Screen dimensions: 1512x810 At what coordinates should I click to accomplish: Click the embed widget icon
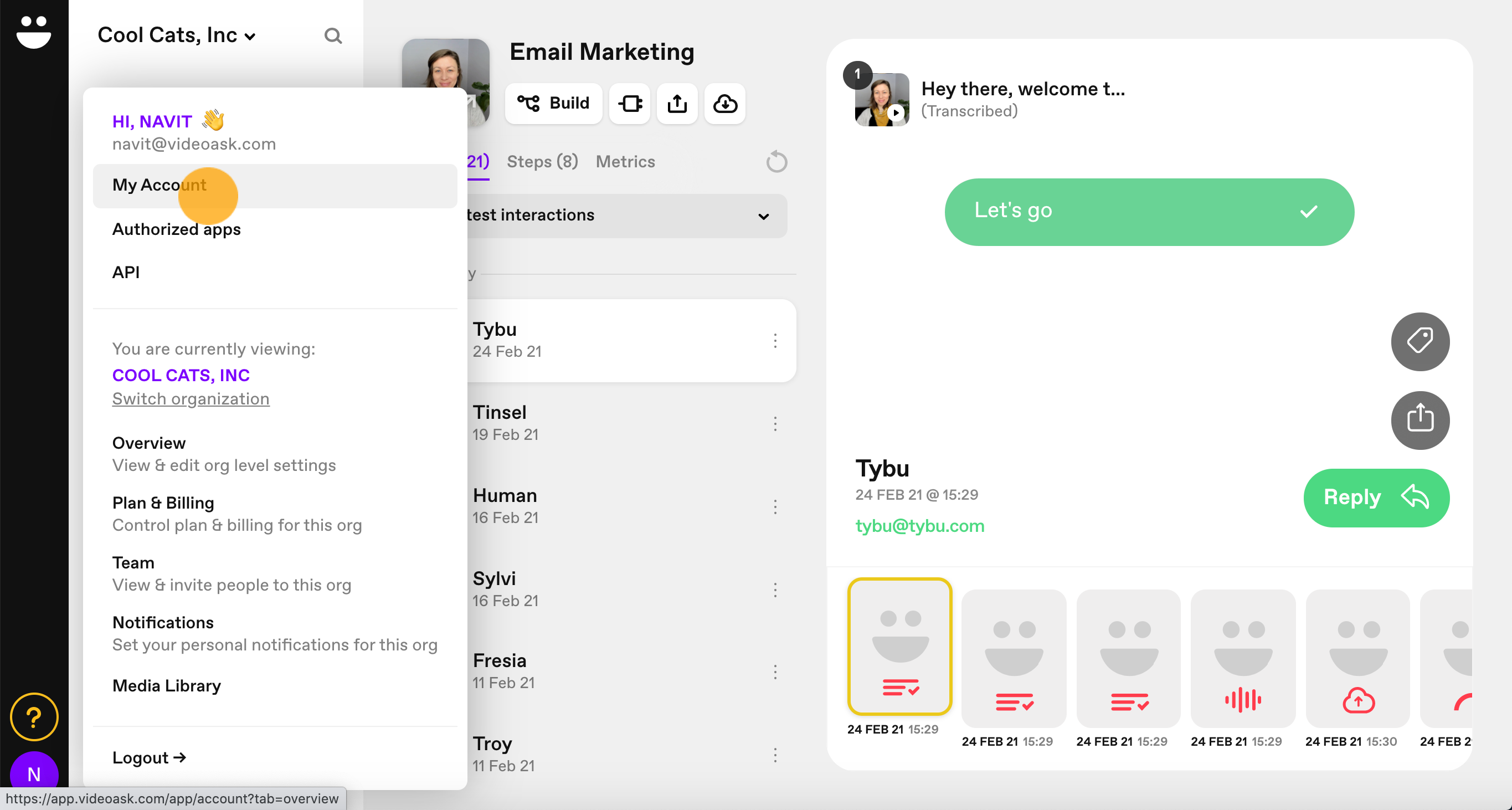click(x=630, y=103)
